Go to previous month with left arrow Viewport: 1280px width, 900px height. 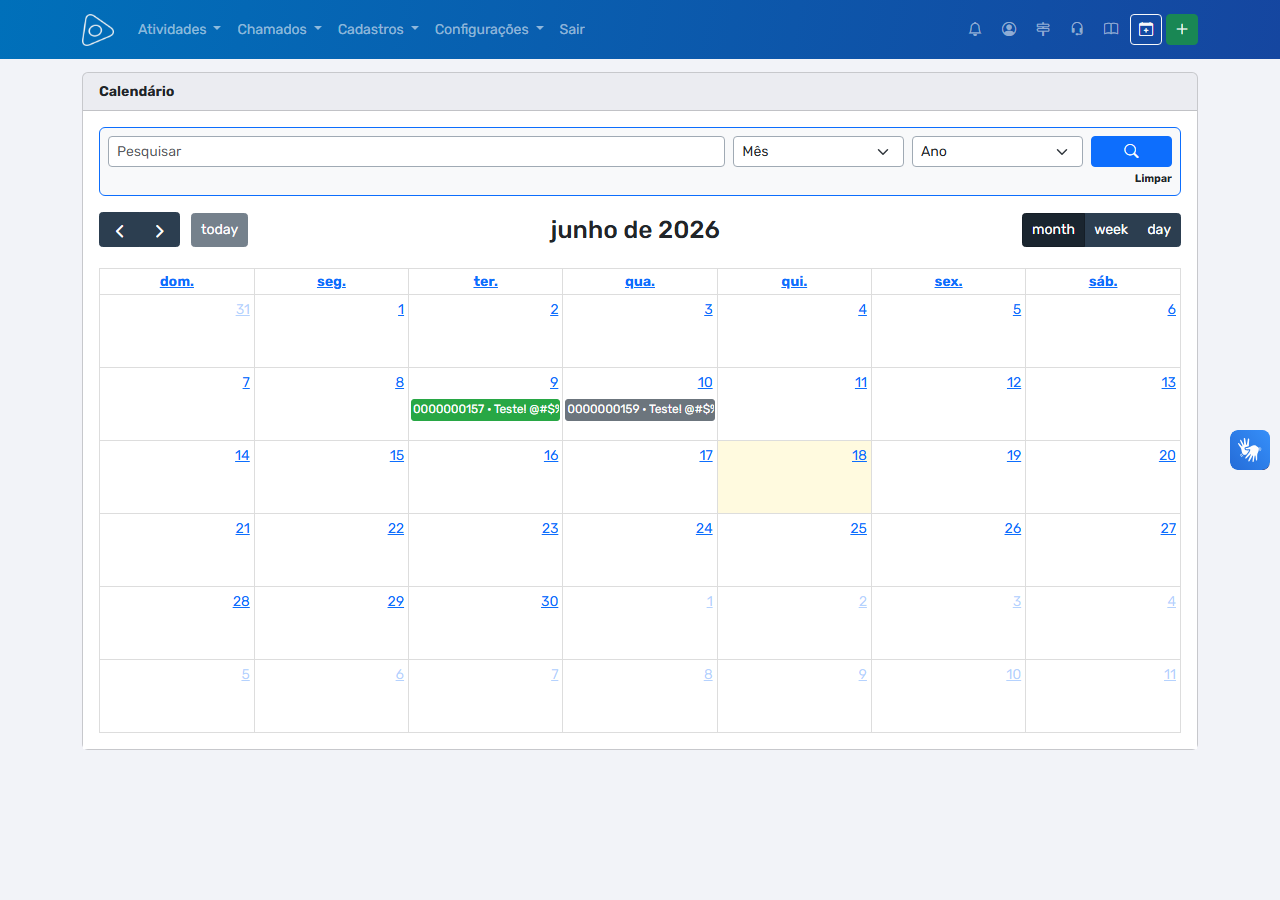coord(120,230)
